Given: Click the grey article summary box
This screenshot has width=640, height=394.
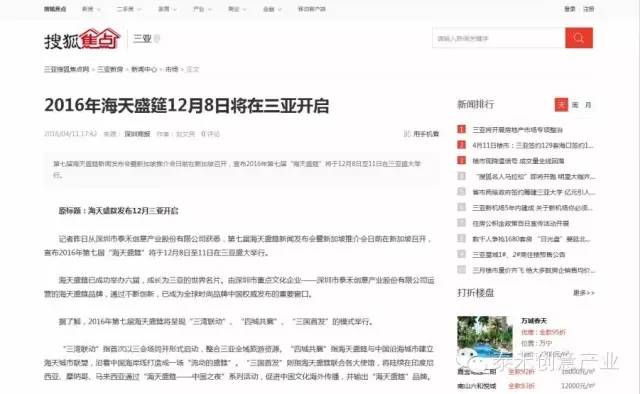Looking at the screenshot, I should coord(242,169).
